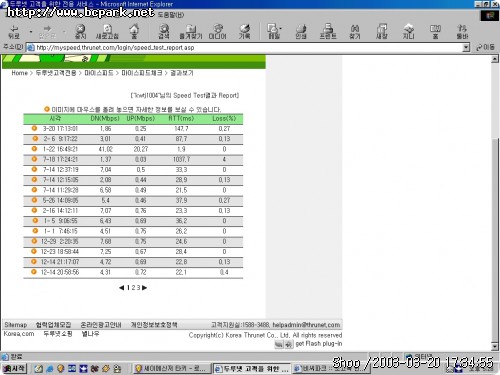Open the 두루넷쇼핑 footer link
Screen dimensions: 500x375
pyautogui.click(x=58, y=334)
